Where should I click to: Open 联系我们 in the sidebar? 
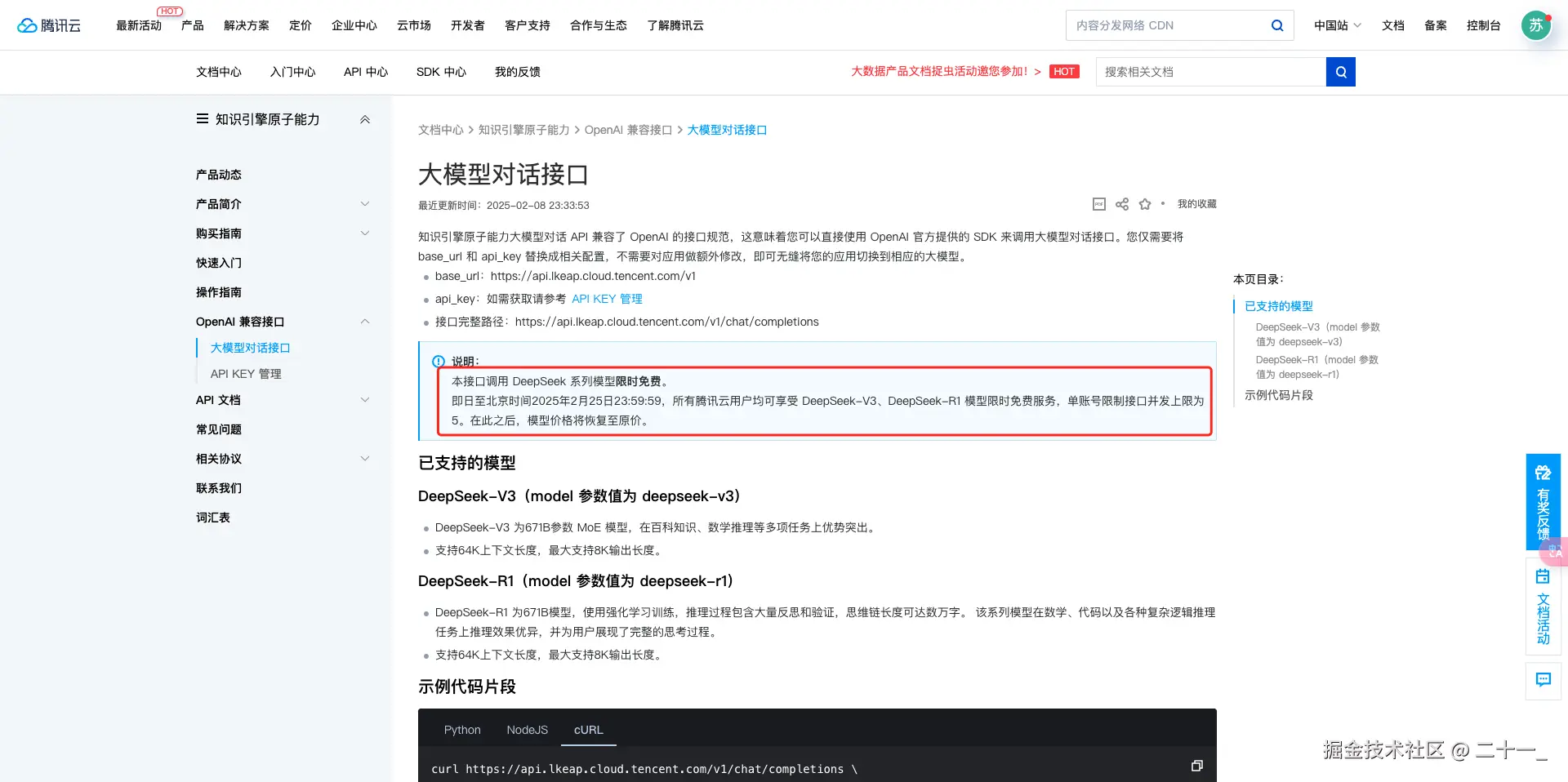219,488
